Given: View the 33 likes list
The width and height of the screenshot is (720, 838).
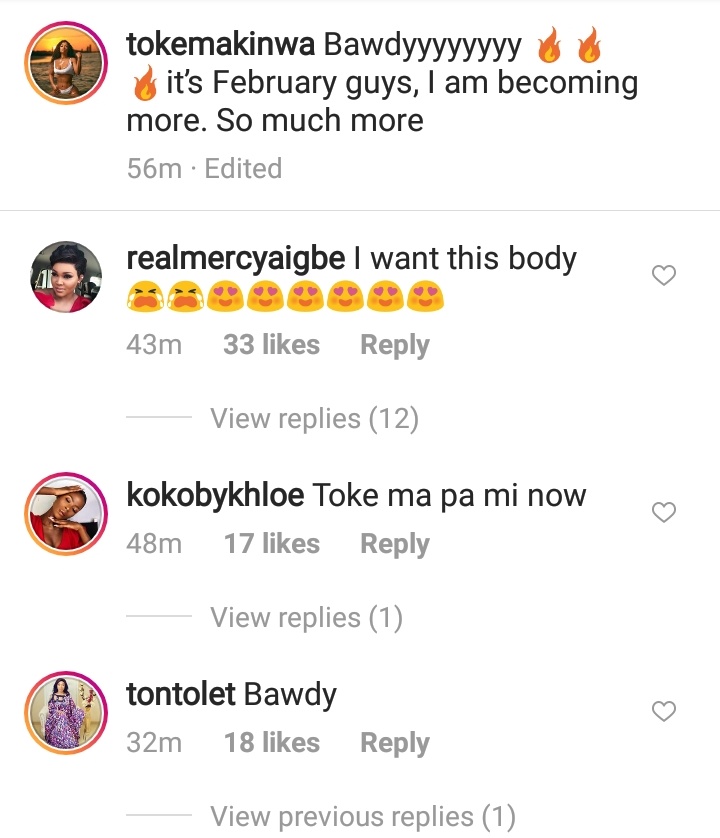Looking at the screenshot, I should click(x=271, y=345).
